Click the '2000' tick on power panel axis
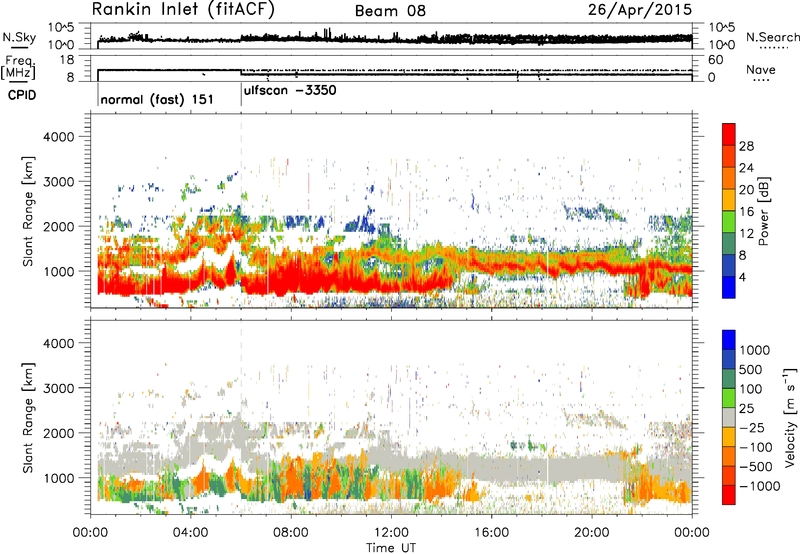 (x=58, y=226)
